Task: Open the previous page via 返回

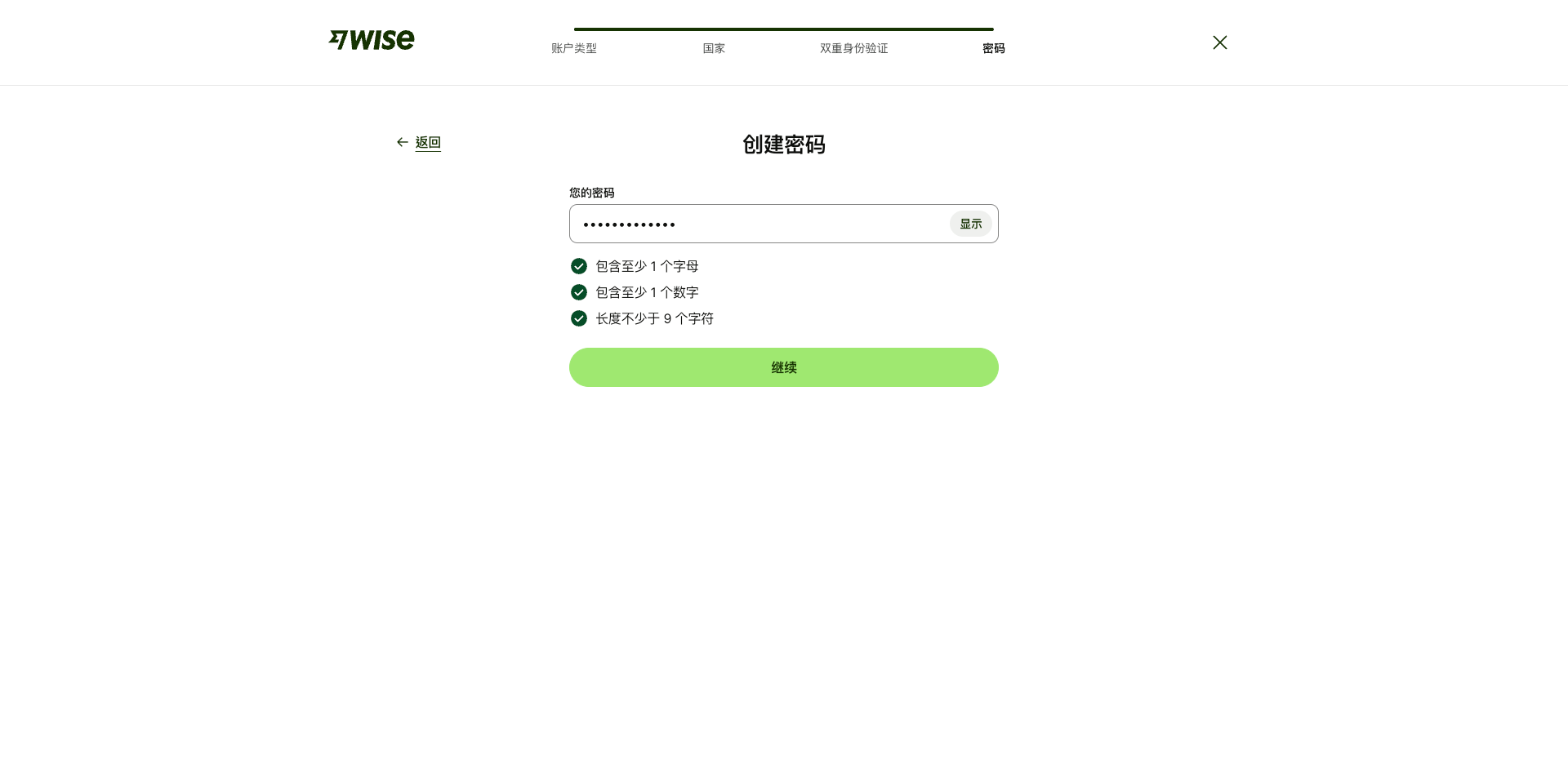Action: 428,142
